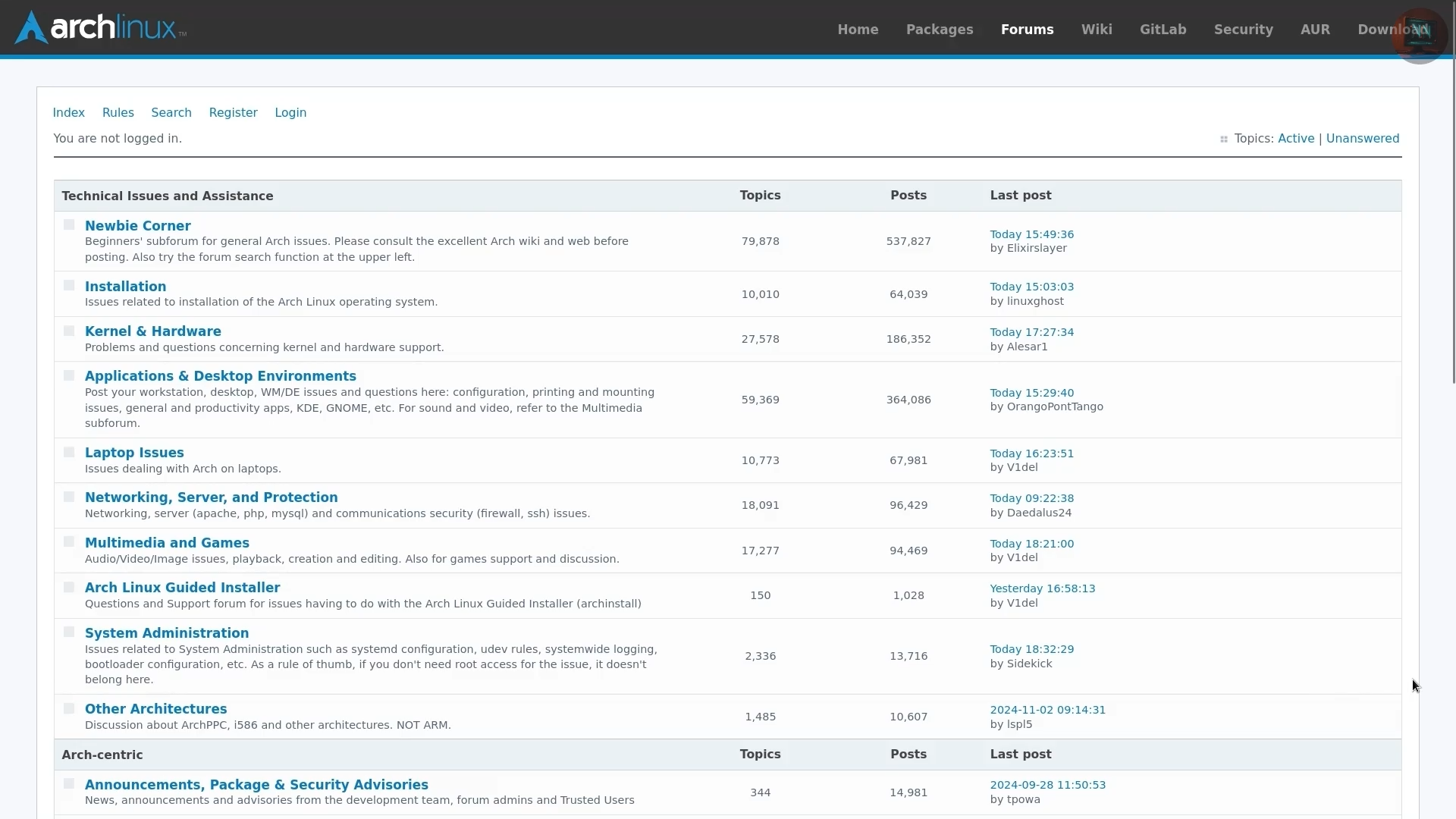Go to the Wiki navigation item
Viewport: 1456px width, 819px height.
[1096, 30]
